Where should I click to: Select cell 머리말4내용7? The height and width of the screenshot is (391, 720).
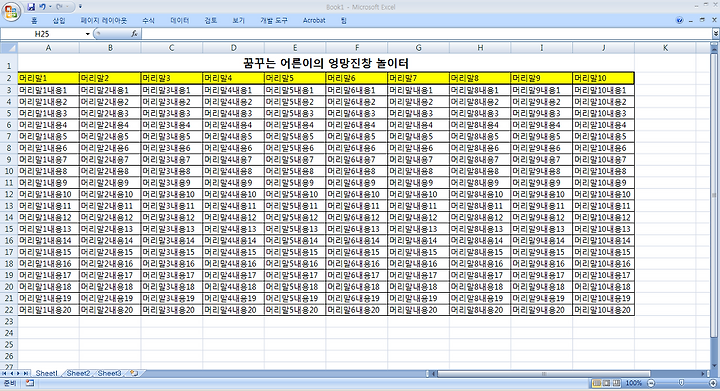pyautogui.click(x=233, y=159)
